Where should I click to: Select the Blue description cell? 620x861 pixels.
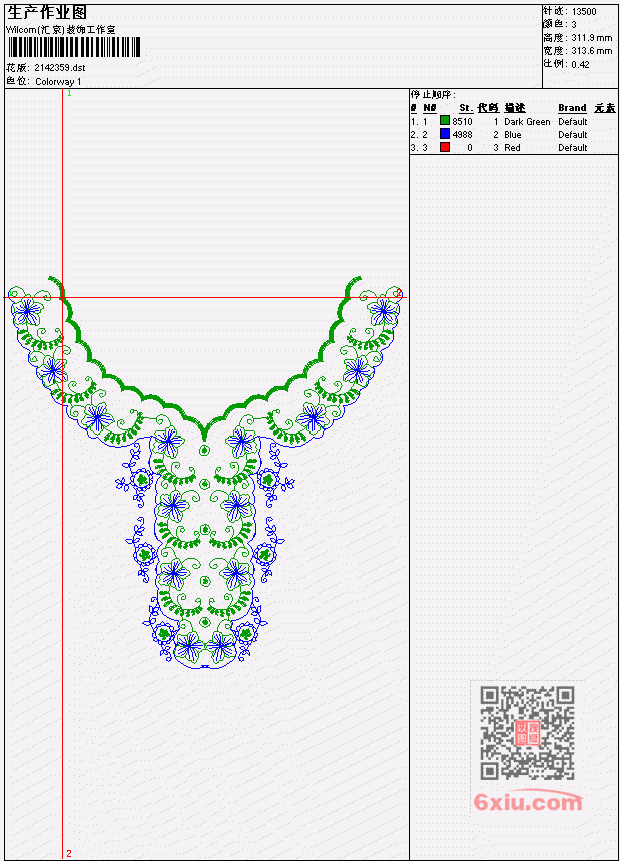513,135
